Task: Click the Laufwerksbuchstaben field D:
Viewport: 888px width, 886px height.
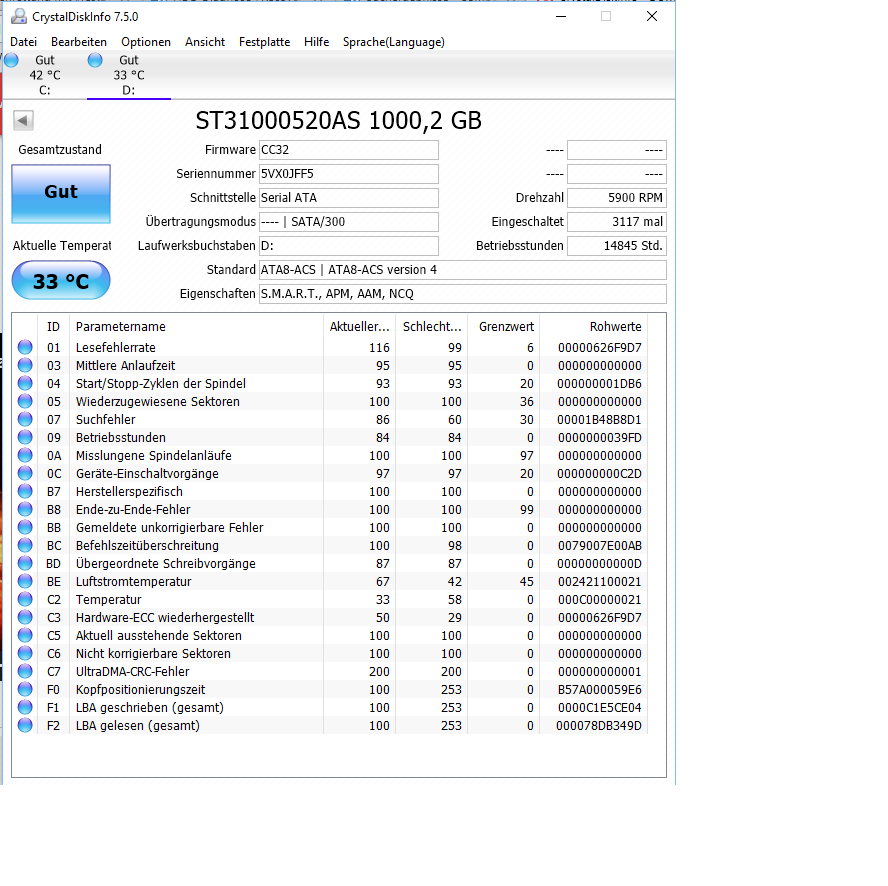Action: [349, 246]
